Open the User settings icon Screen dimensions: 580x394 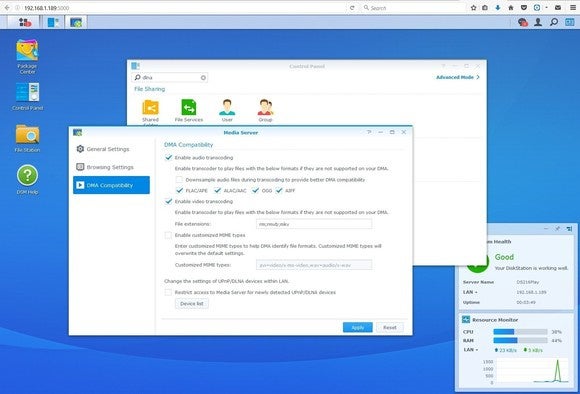227,110
